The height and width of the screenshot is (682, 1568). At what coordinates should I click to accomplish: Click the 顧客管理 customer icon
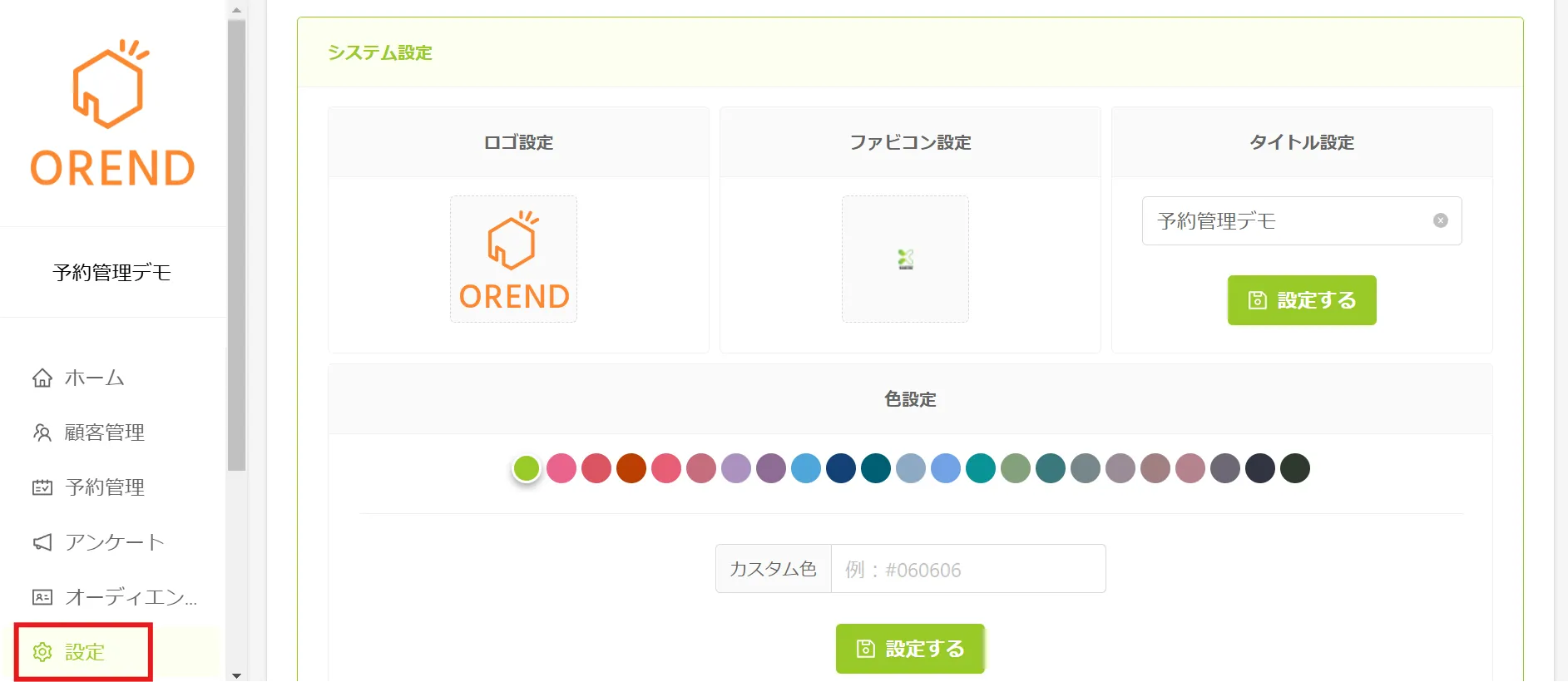click(42, 432)
